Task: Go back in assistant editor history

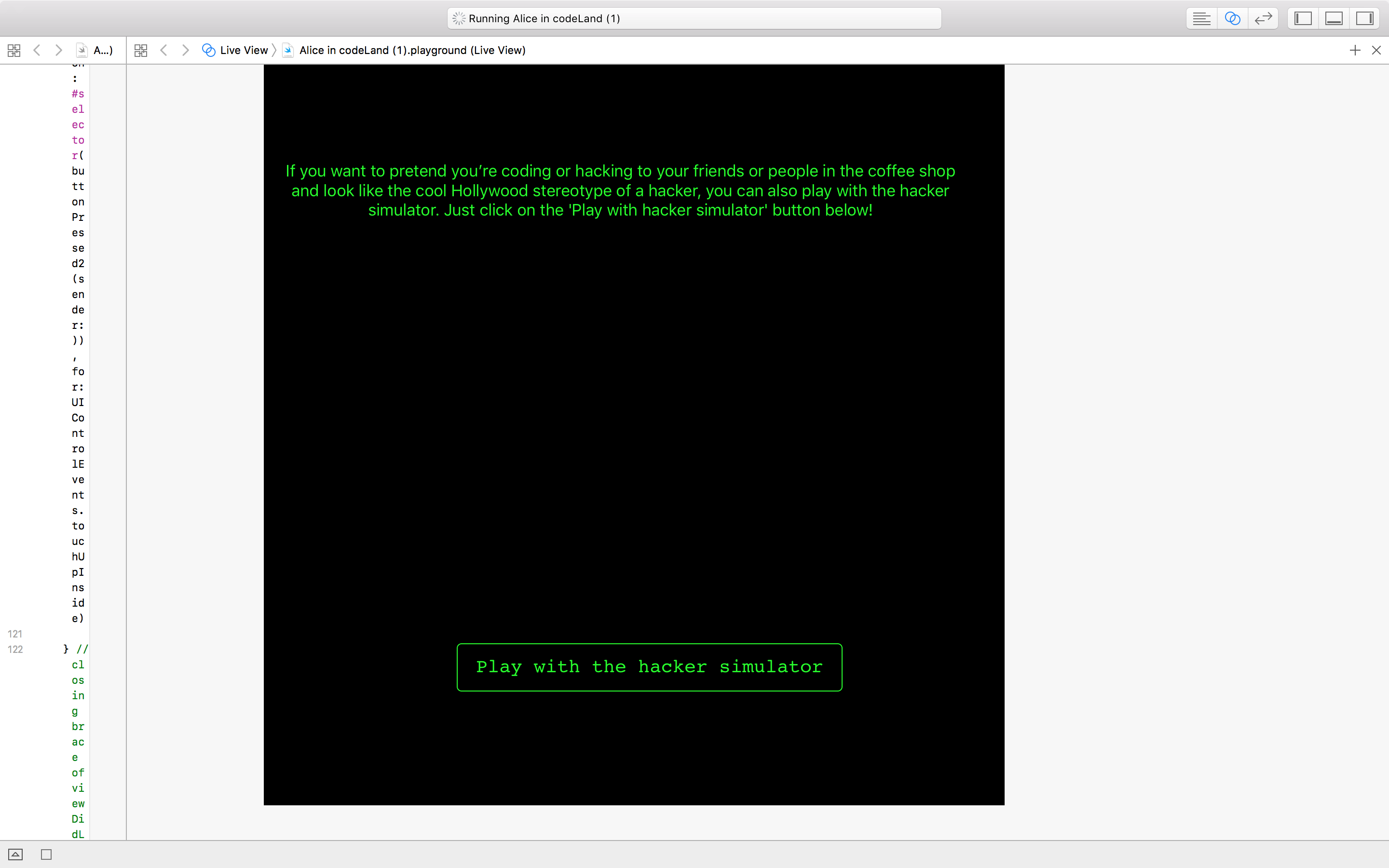Action: [x=164, y=51]
